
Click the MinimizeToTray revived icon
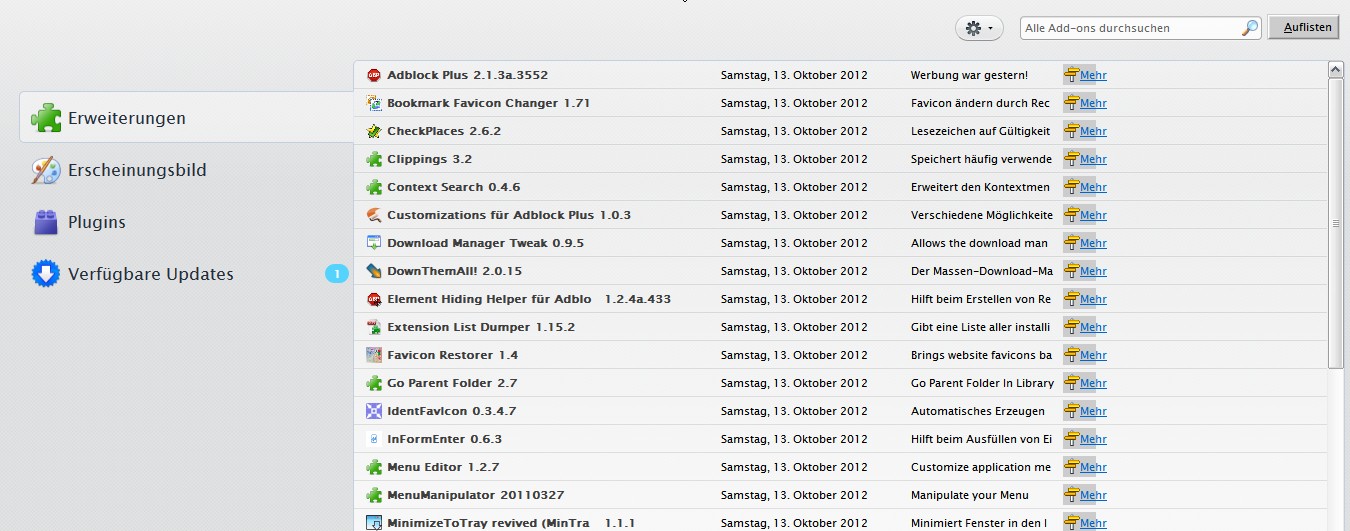pyautogui.click(x=374, y=523)
